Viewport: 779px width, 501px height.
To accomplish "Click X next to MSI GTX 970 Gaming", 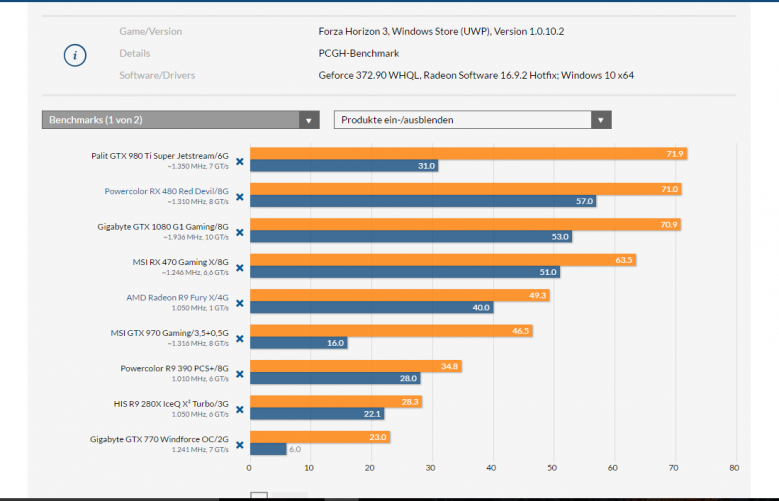I will pyautogui.click(x=240, y=337).
